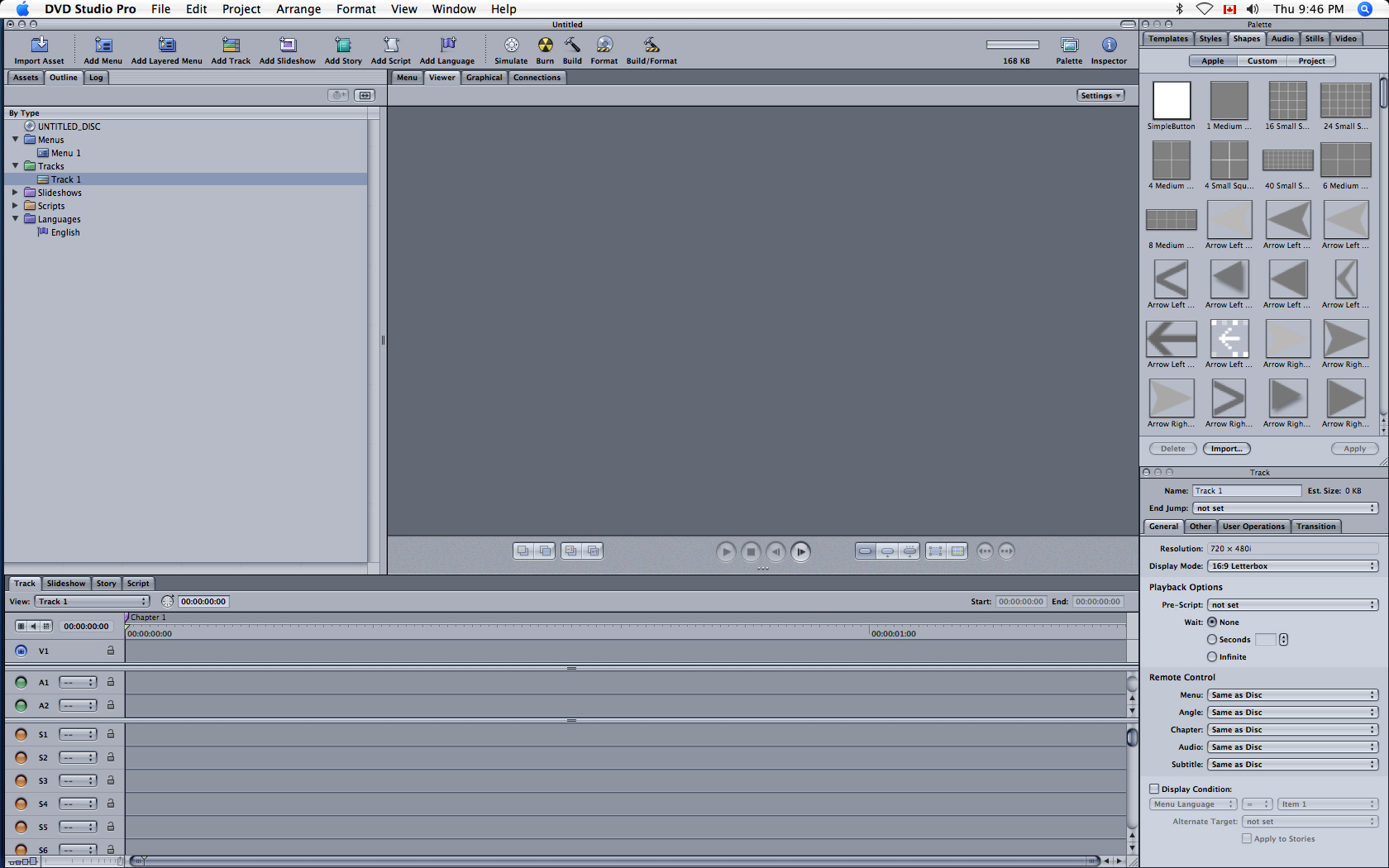Open the User Operations inspector tab
Screen dimensions: 1389x868
[1253, 527]
